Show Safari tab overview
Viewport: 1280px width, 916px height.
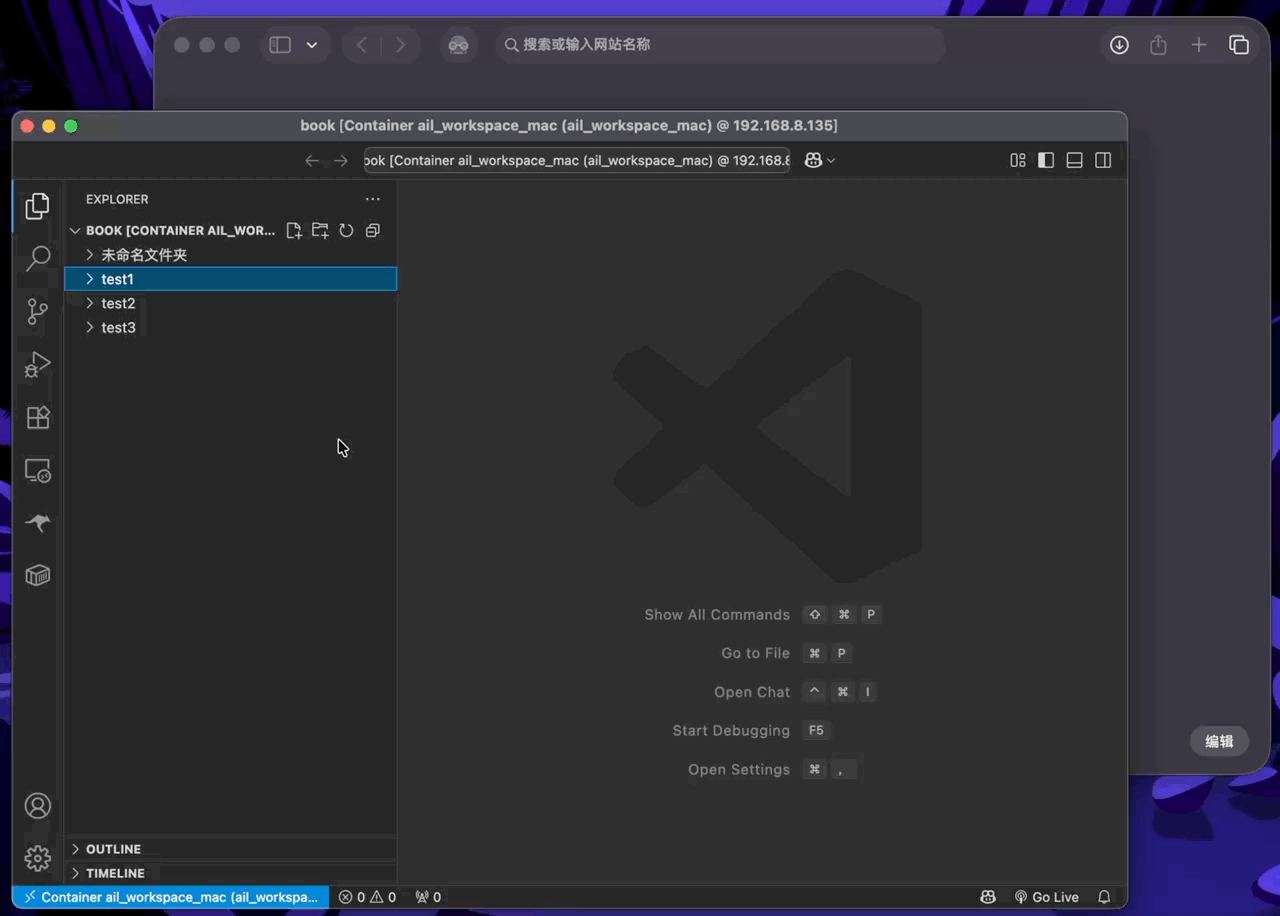1239,45
